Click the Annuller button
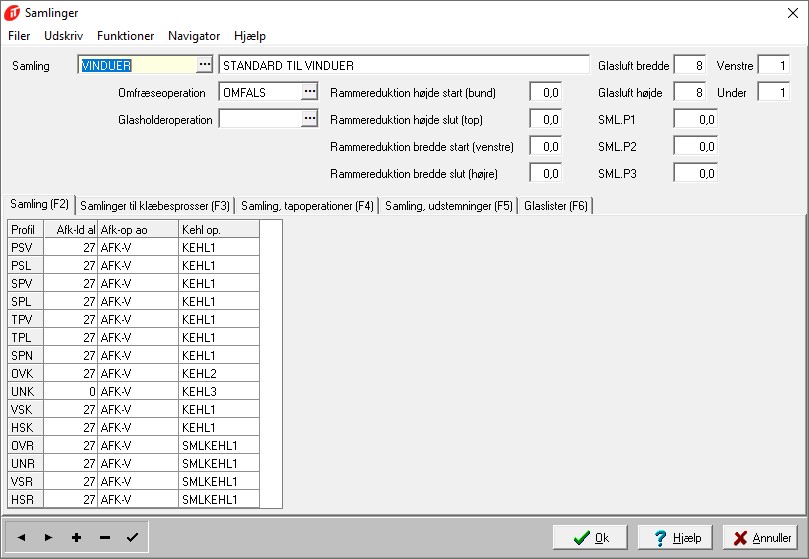 (x=760, y=538)
